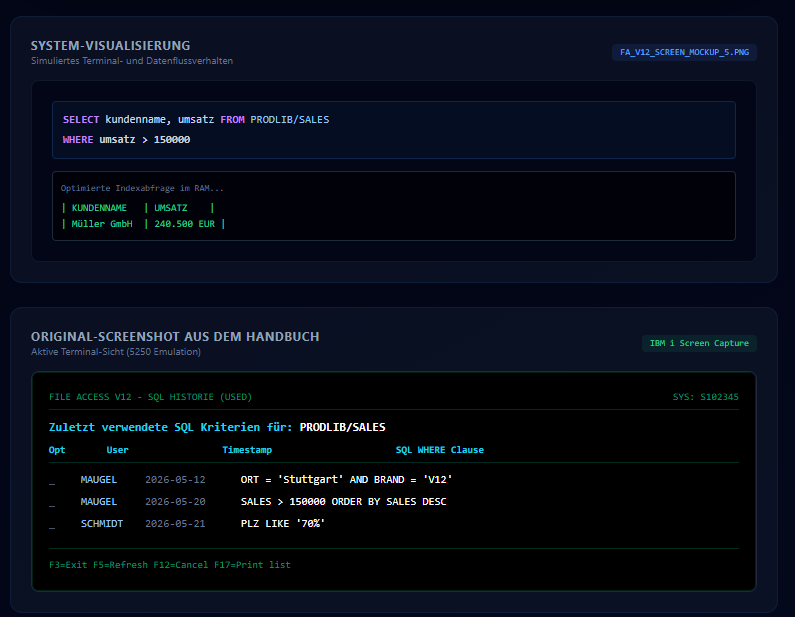Click the User column header
Screen dimensions: 795x617
117,450
